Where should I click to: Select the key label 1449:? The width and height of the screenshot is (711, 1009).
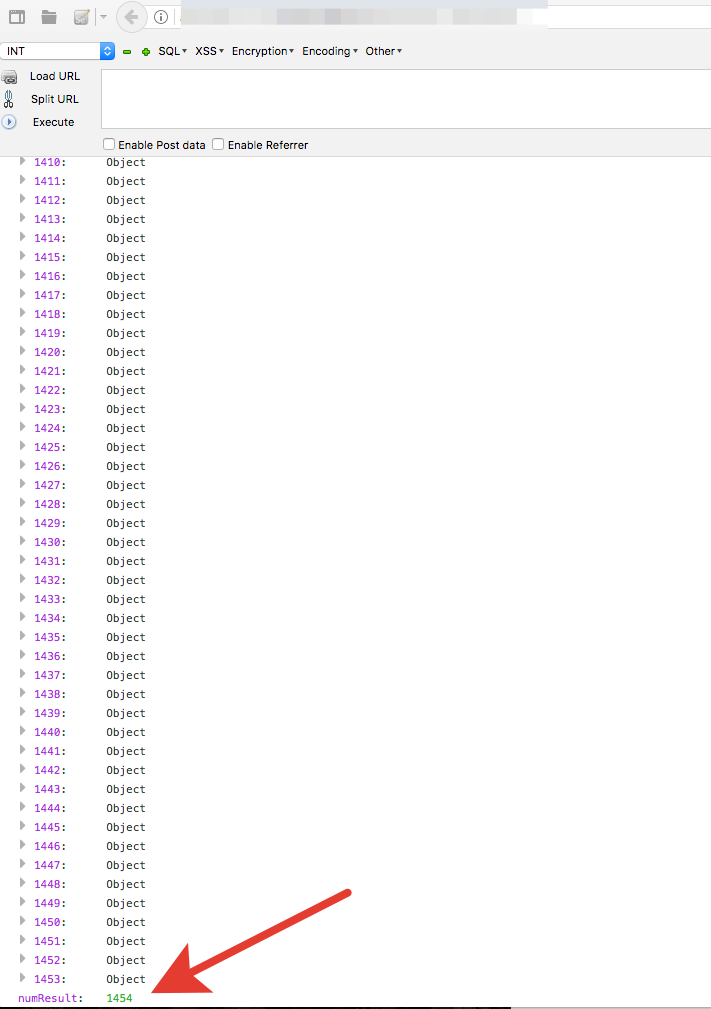[x=50, y=903]
